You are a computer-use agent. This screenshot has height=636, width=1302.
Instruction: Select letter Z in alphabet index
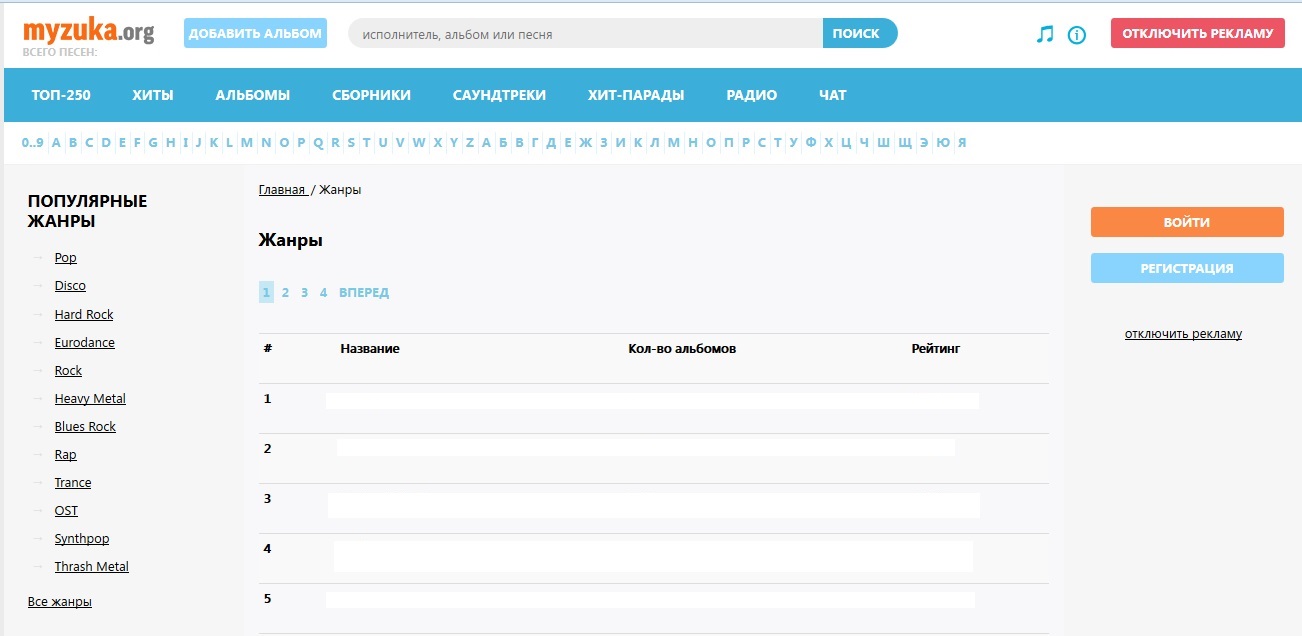tap(469, 143)
